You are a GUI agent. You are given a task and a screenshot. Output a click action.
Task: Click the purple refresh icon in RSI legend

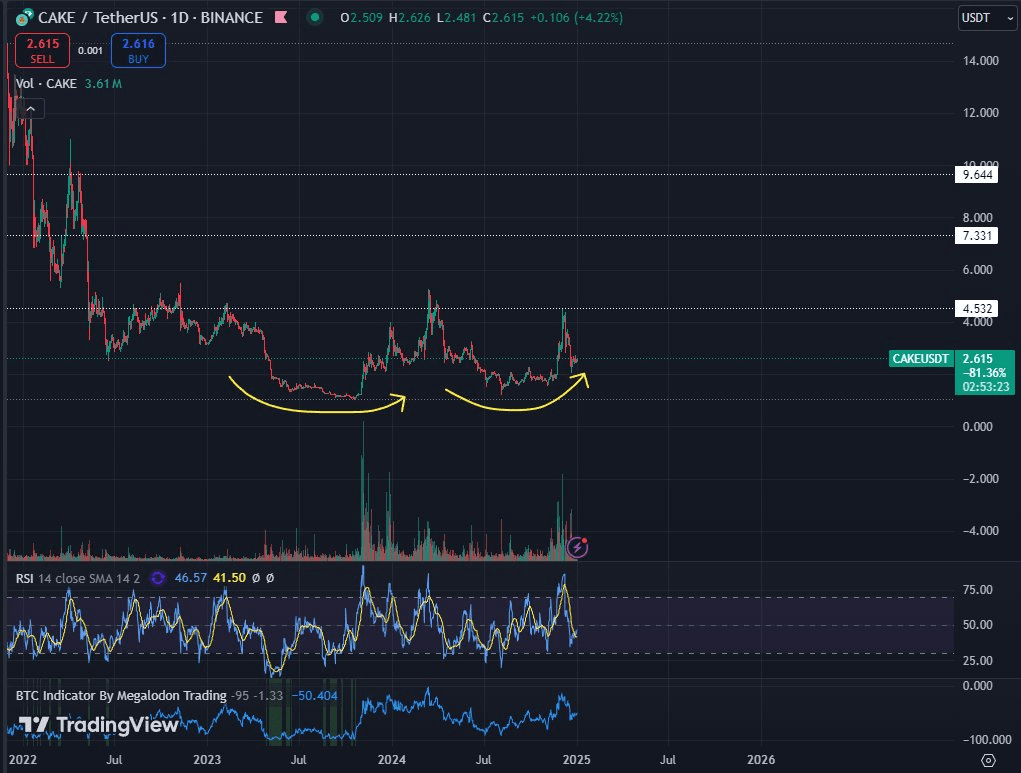157,578
